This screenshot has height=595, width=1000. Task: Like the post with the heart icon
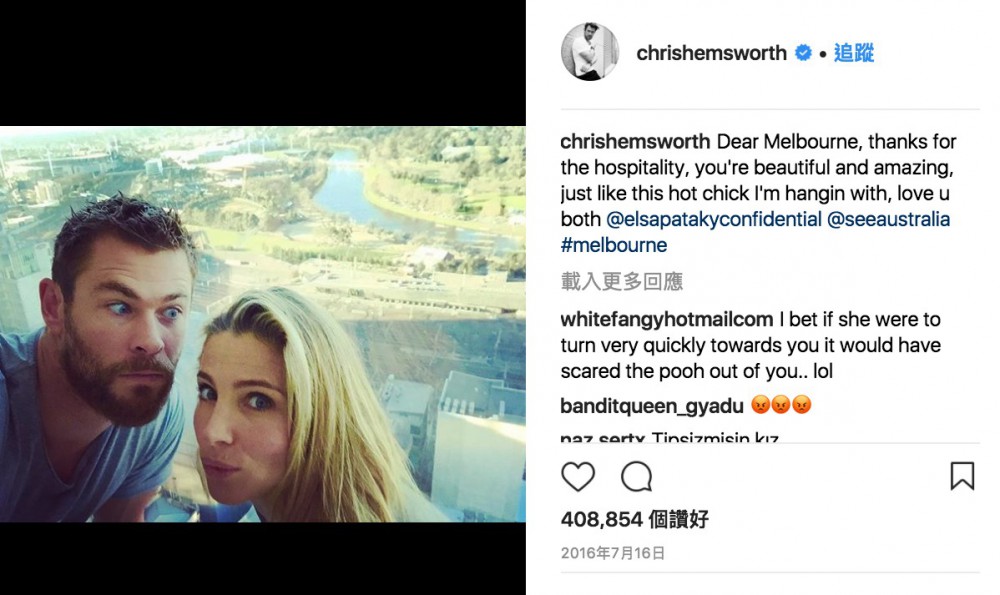click(578, 476)
